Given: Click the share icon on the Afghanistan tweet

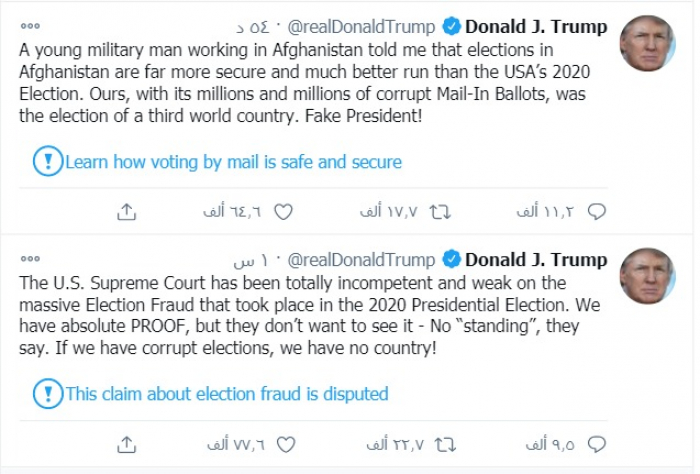Looking at the screenshot, I should click(127, 211).
